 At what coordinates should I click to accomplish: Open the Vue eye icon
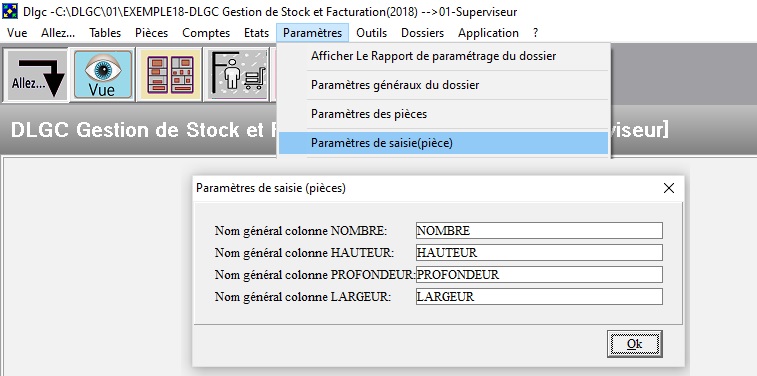point(103,75)
